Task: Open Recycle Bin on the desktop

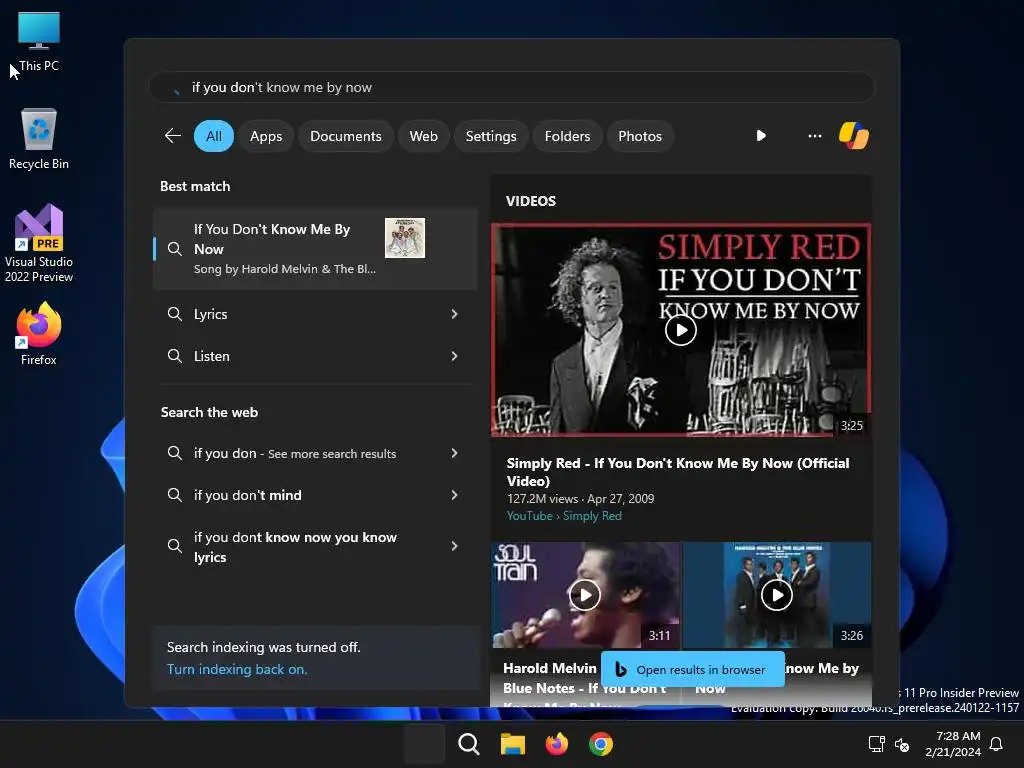Action: [39, 139]
